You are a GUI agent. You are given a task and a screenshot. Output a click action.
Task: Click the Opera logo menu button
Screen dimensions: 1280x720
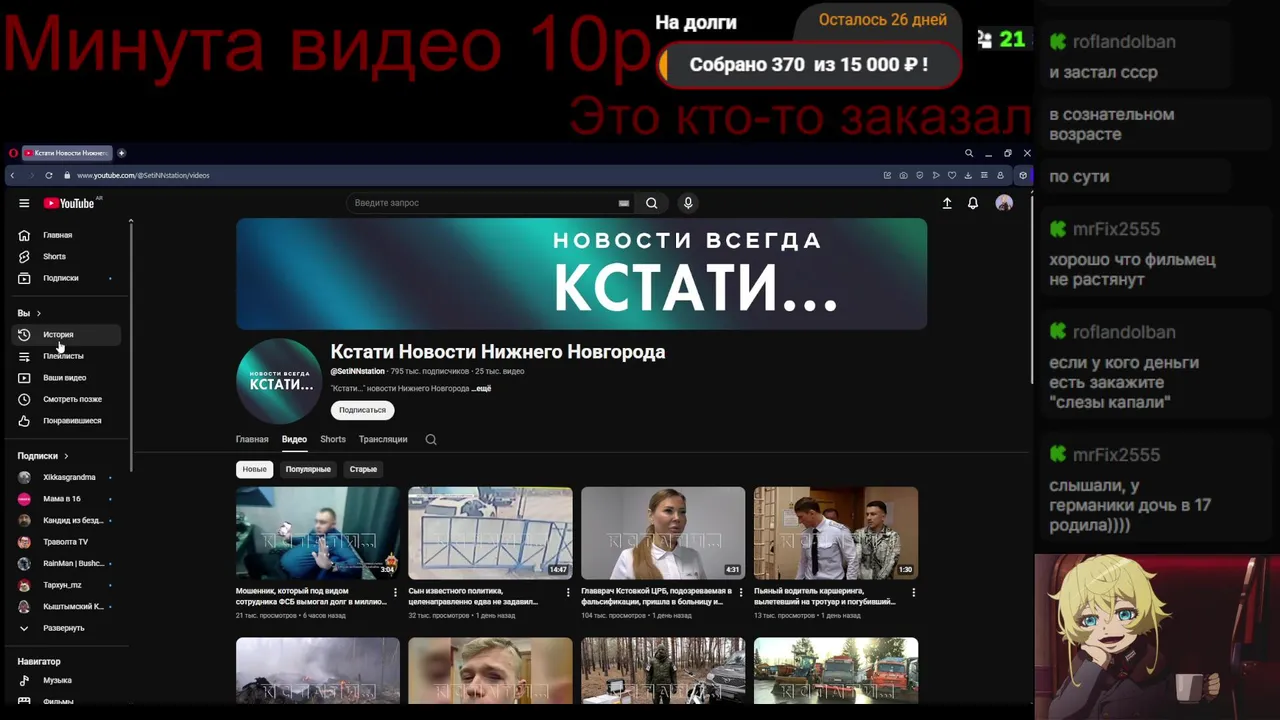tap(13, 153)
